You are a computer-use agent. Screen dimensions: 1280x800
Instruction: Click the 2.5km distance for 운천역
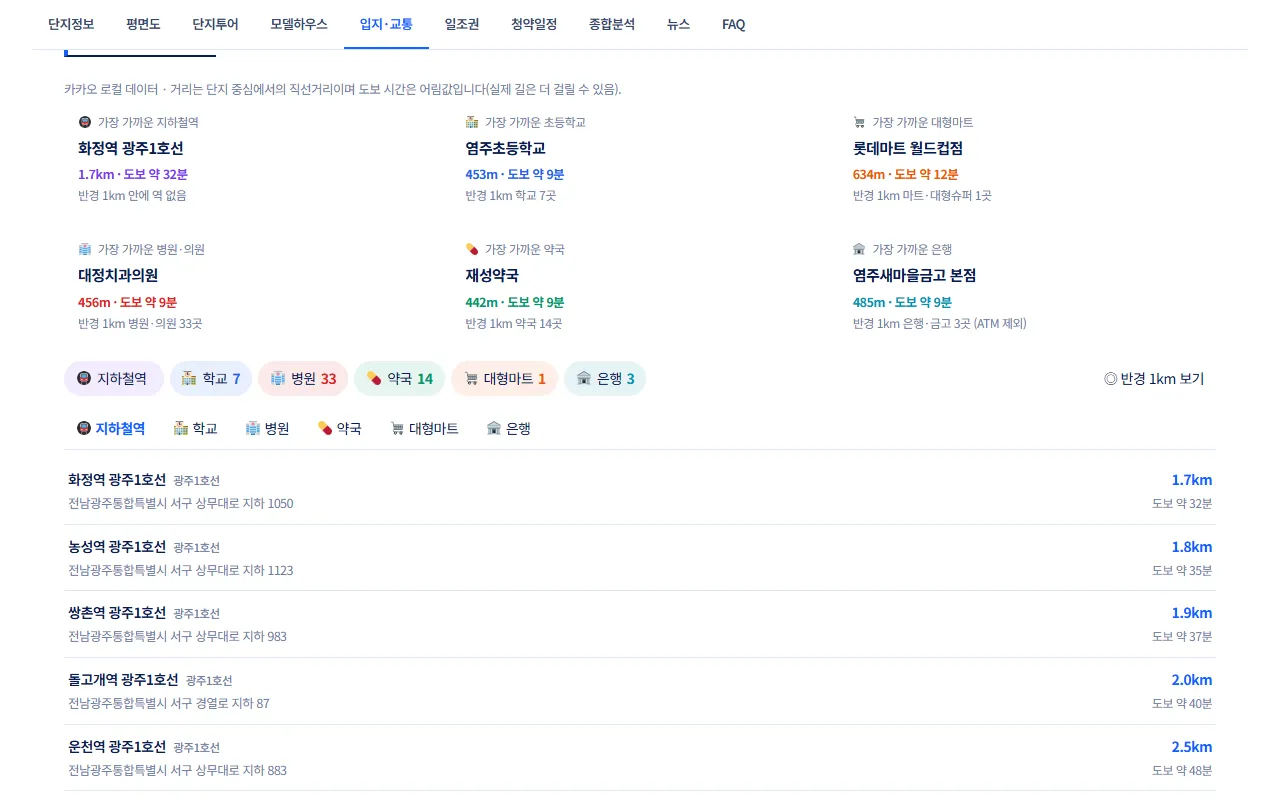pyautogui.click(x=1192, y=747)
